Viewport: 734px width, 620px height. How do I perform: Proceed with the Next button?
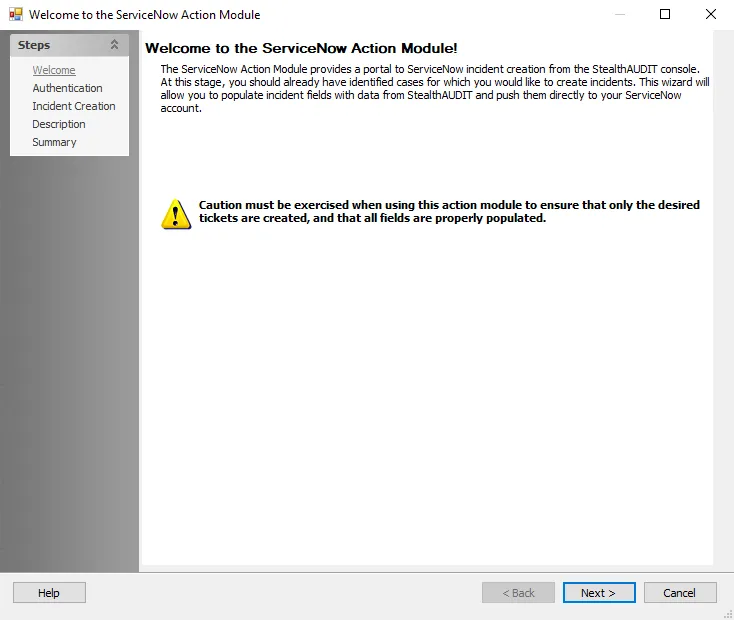(599, 593)
